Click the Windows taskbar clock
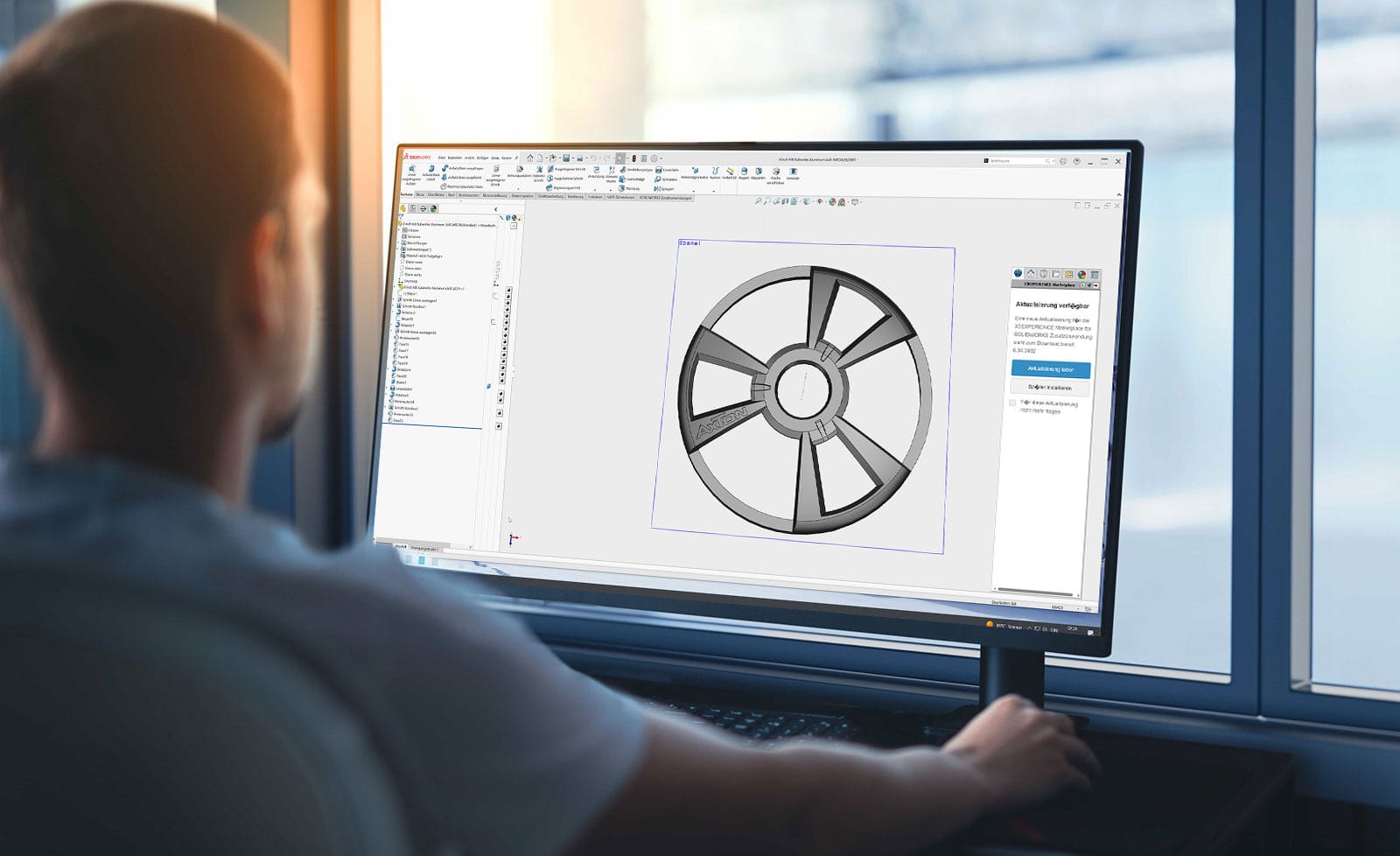This screenshot has height=856, width=1400. 1072,630
